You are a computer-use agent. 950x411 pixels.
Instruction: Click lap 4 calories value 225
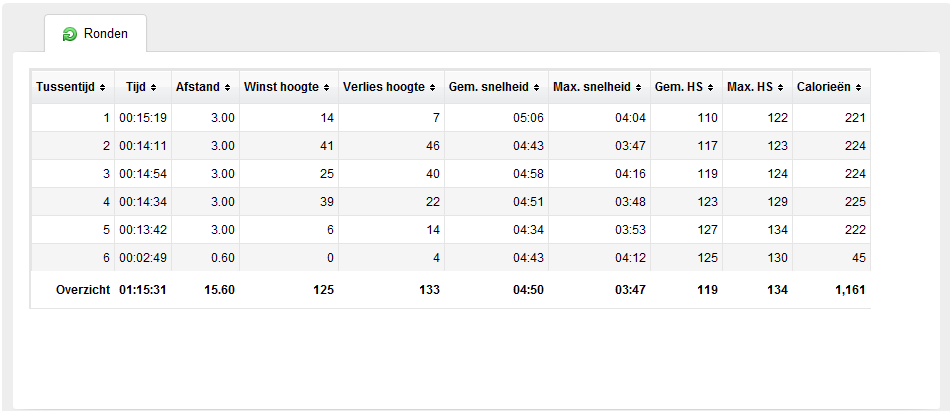click(x=855, y=202)
